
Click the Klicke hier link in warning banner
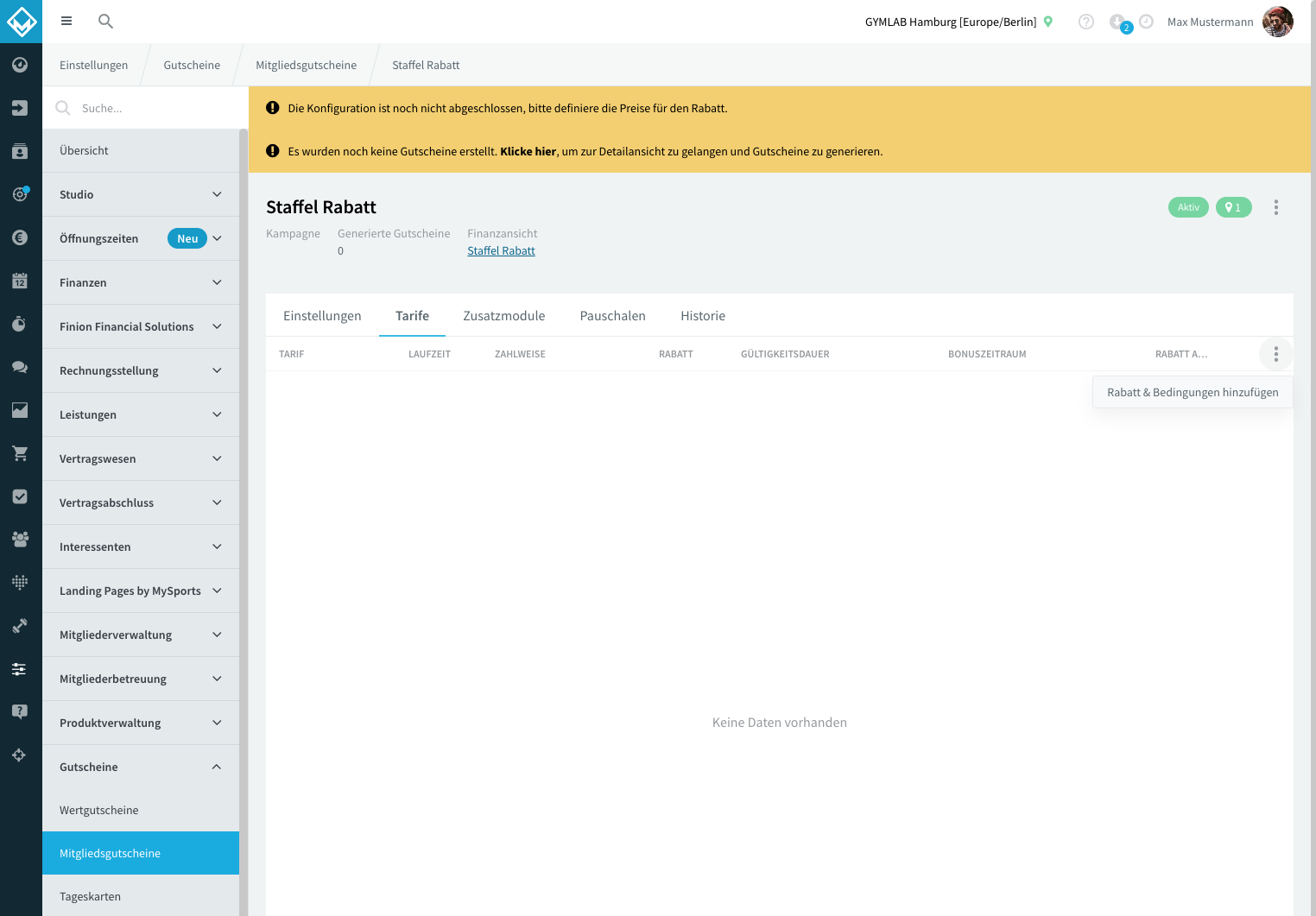coord(528,151)
